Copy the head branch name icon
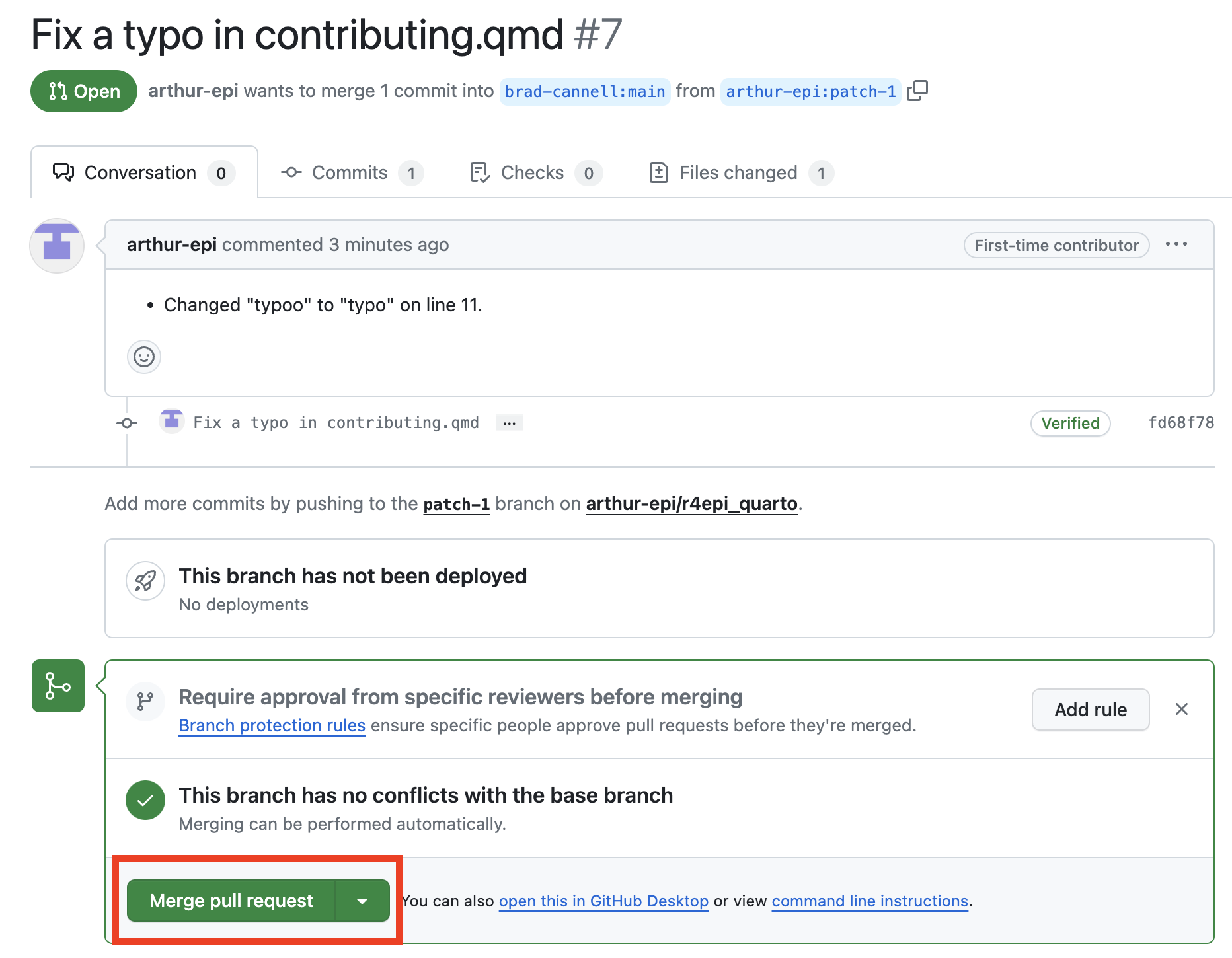Screen dimensions: 1232x958 tap(917, 91)
